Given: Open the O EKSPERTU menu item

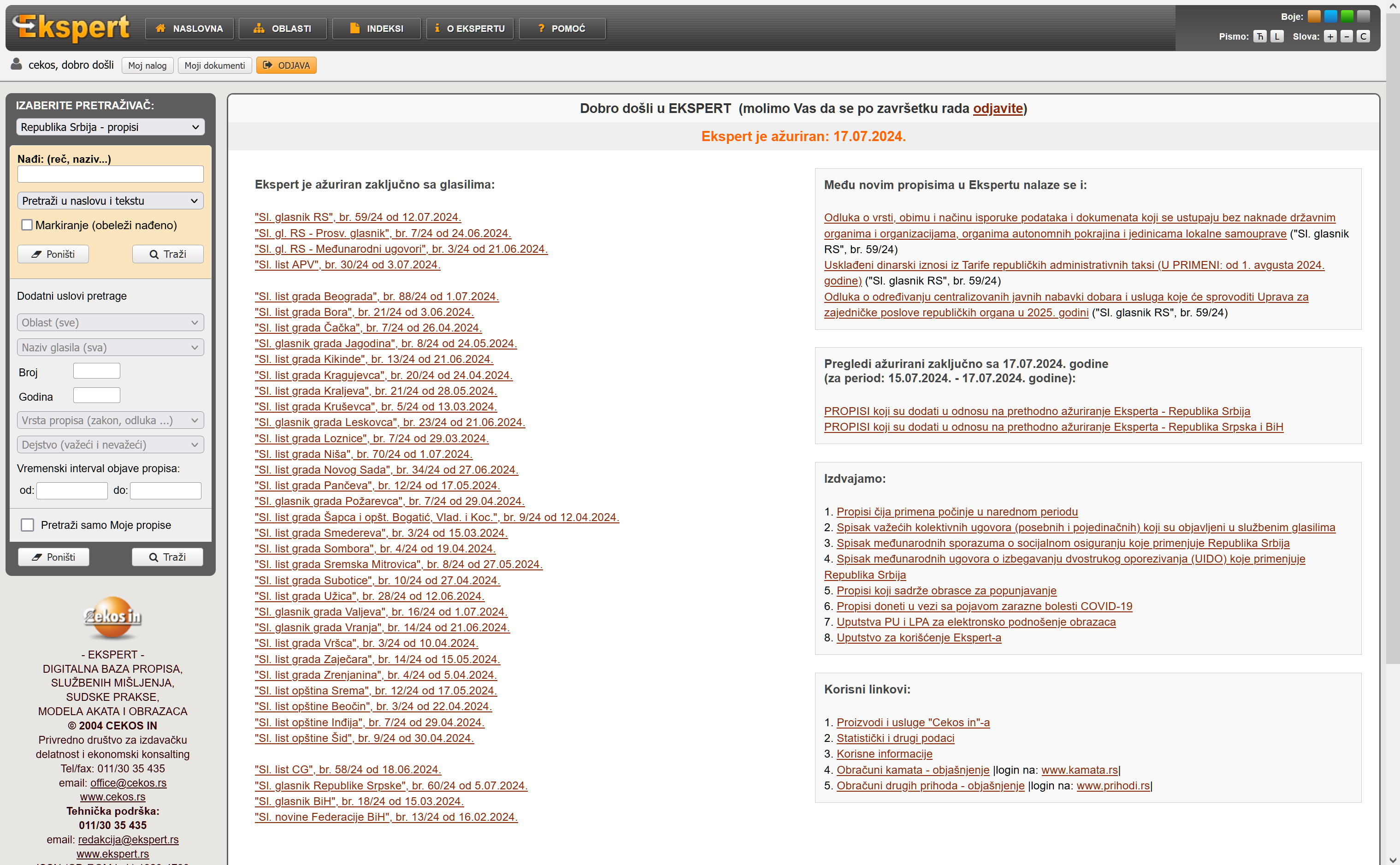Looking at the screenshot, I should (x=470, y=29).
